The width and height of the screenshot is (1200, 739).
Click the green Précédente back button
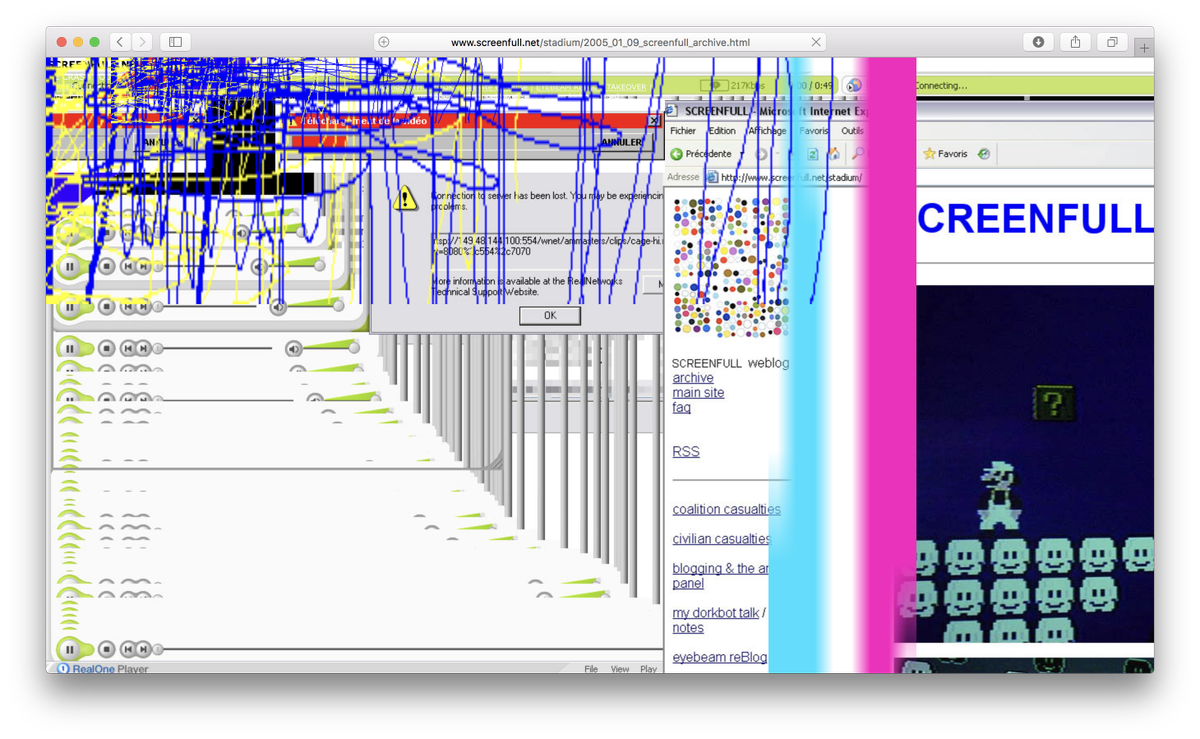[x=701, y=154]
